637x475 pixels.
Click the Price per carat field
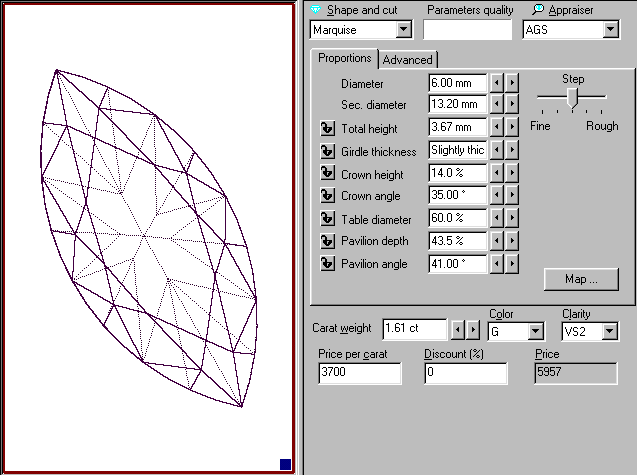tap(359, 373)
